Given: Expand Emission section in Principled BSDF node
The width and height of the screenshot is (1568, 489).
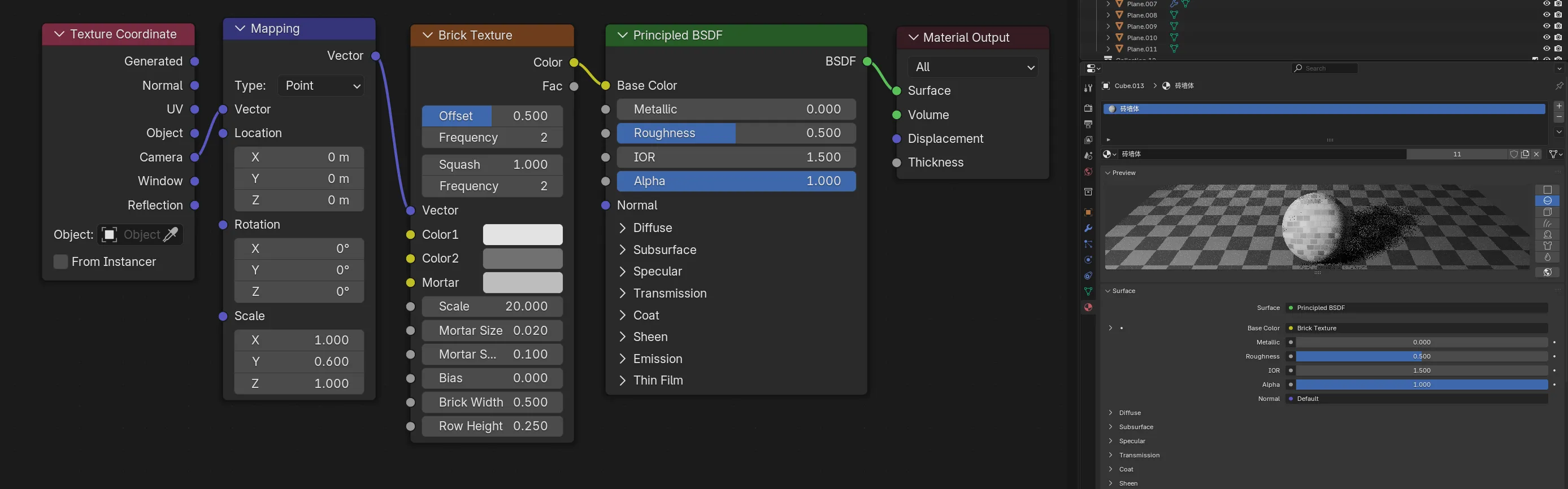Looking at the screenshot, I should (x=622, y=359).
